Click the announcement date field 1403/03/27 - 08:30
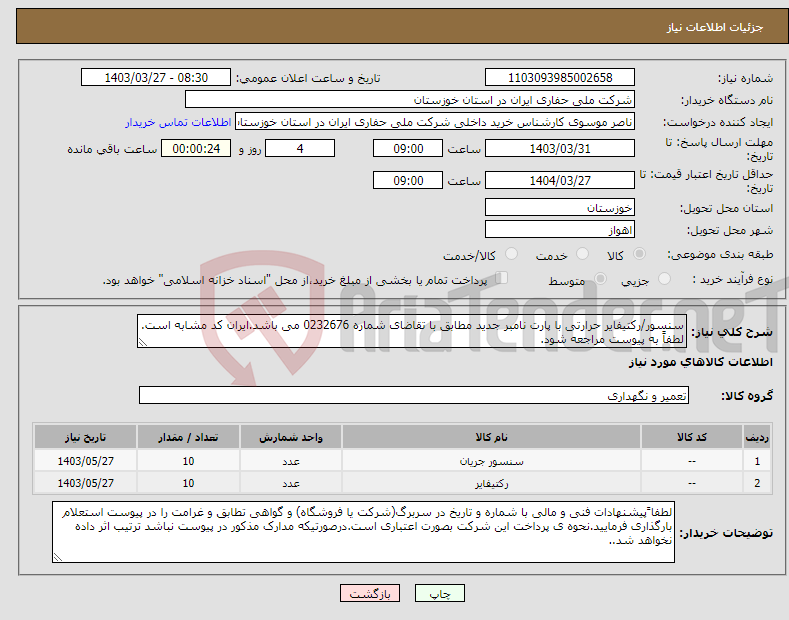The width and height of the screenshot is (789, 620). coord(156,78)
